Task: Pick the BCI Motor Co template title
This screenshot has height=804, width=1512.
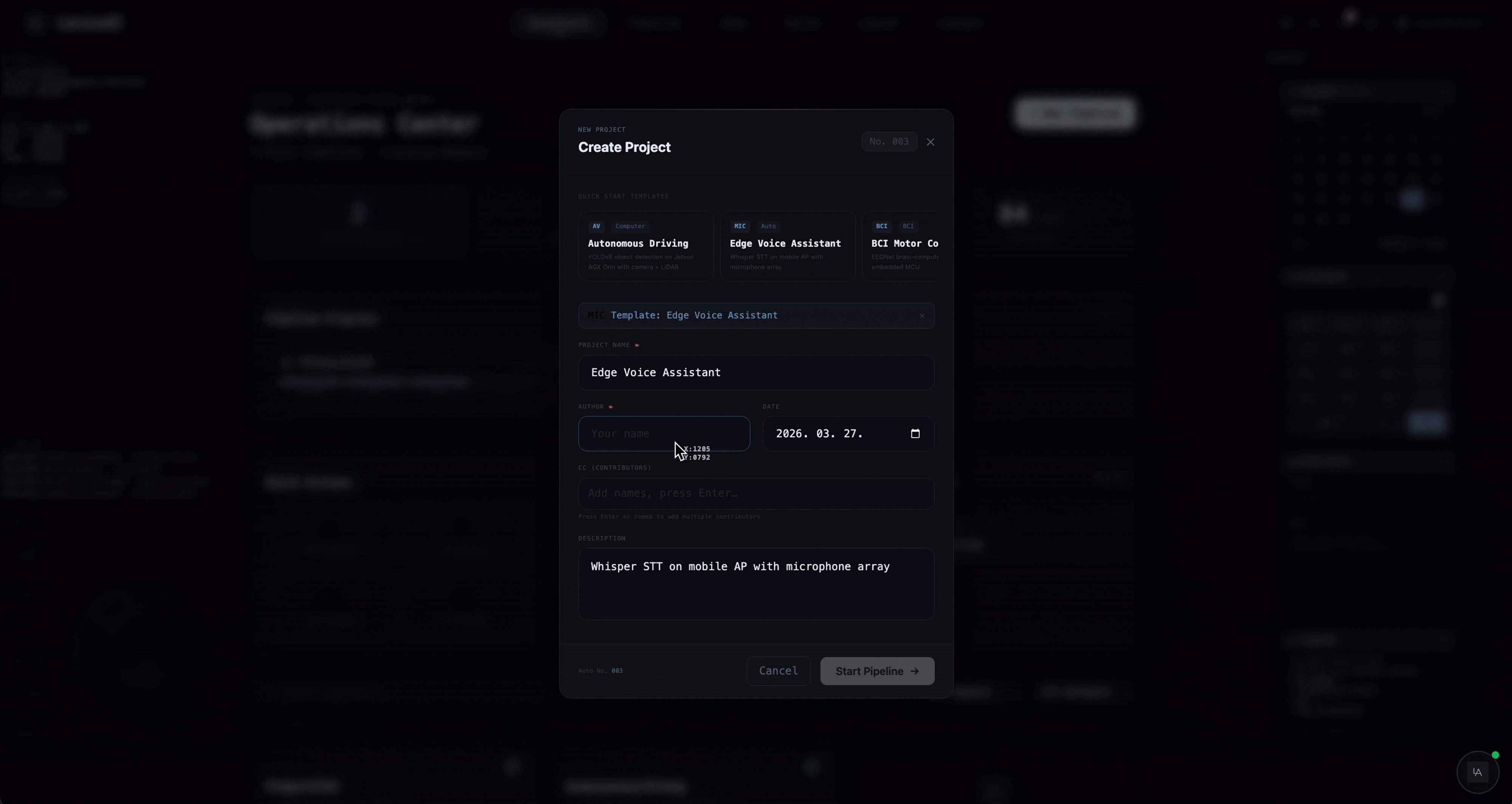Action: [905, 243]
